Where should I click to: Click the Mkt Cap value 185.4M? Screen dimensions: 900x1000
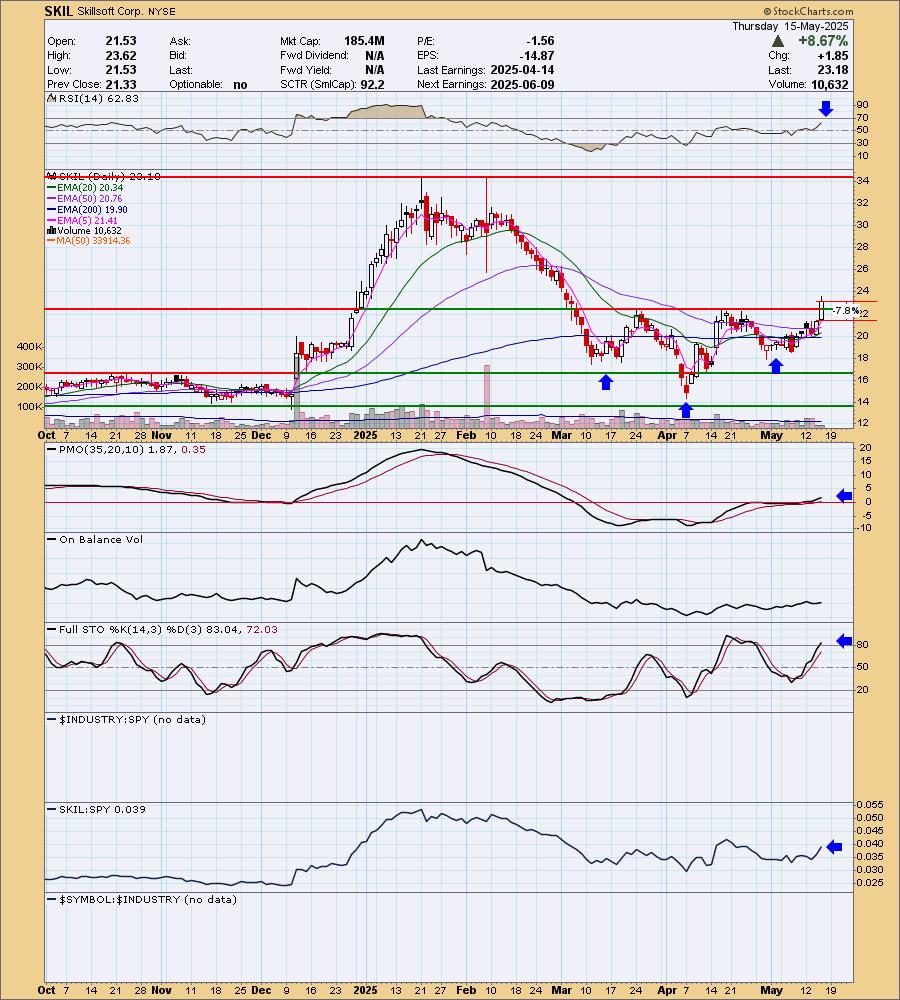[364, 41]
